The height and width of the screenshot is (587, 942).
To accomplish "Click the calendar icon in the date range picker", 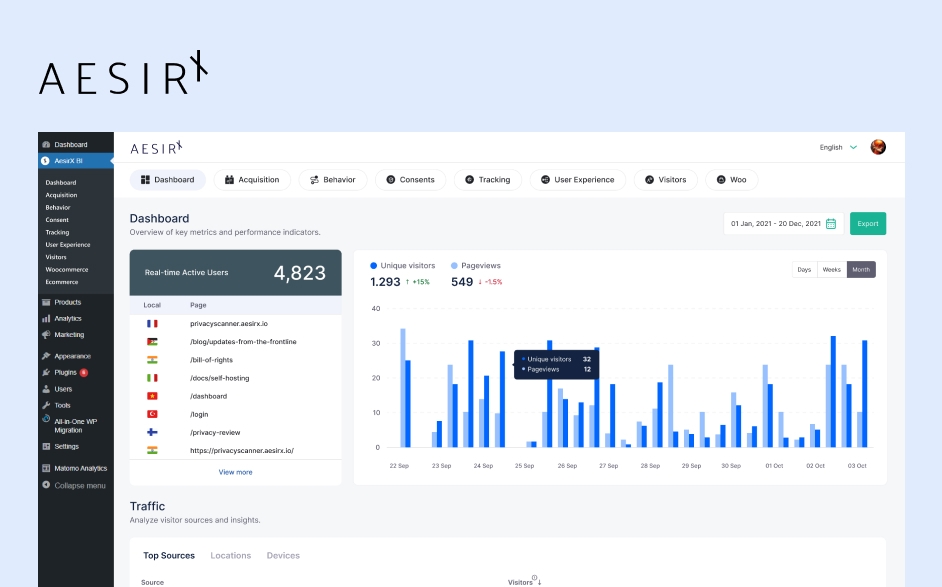I will pos(832,224).
